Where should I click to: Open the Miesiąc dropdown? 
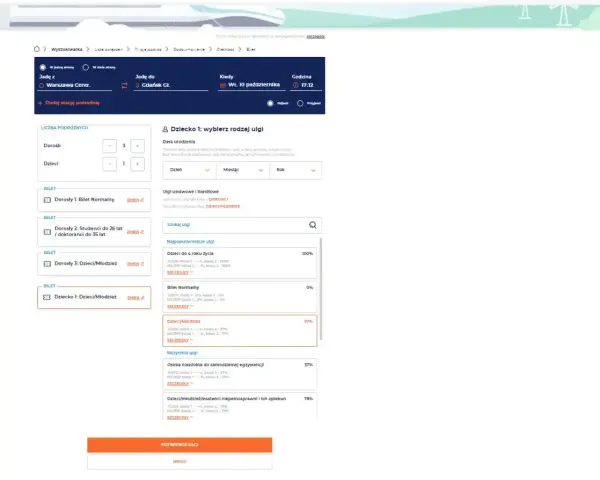243,170
